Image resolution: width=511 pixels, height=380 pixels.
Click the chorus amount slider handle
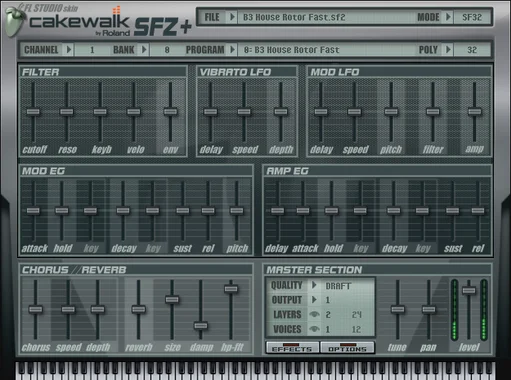(x=35, y=309)
